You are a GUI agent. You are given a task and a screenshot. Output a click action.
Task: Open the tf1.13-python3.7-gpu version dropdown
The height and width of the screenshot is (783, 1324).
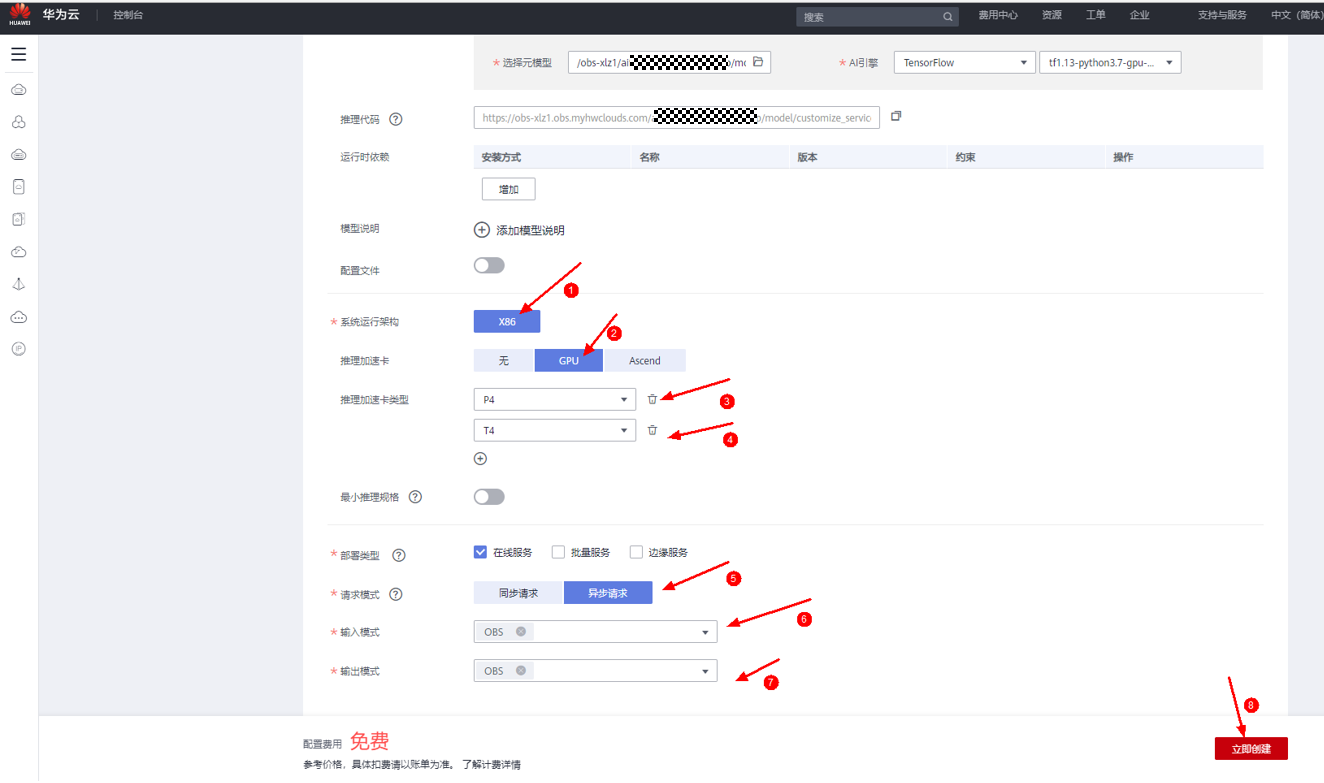point(1111,62)
